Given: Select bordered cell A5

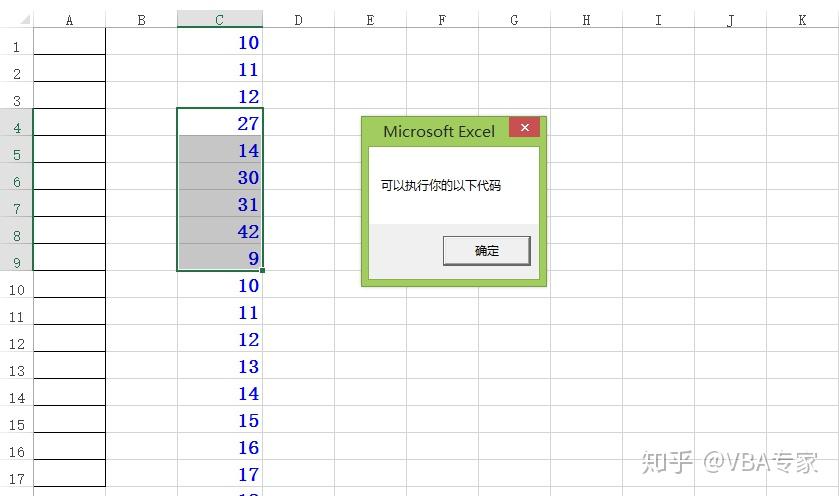Looking at the screenshot, I should (69, 150).
